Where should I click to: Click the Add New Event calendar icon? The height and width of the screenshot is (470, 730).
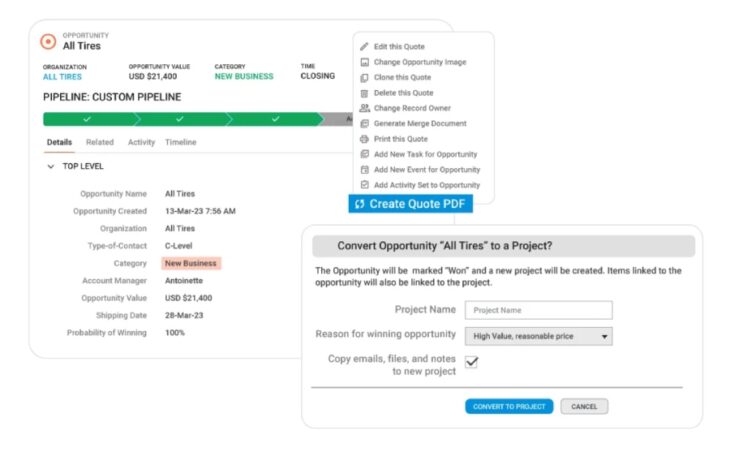tap(365, 169)
